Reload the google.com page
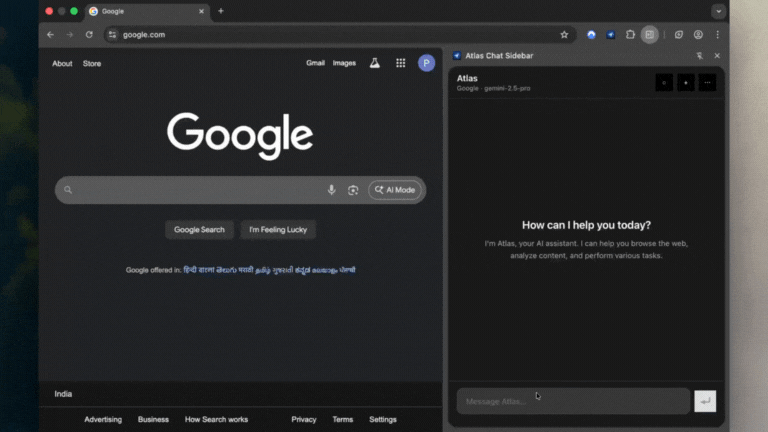768x432 pixels. pos(89,34)
